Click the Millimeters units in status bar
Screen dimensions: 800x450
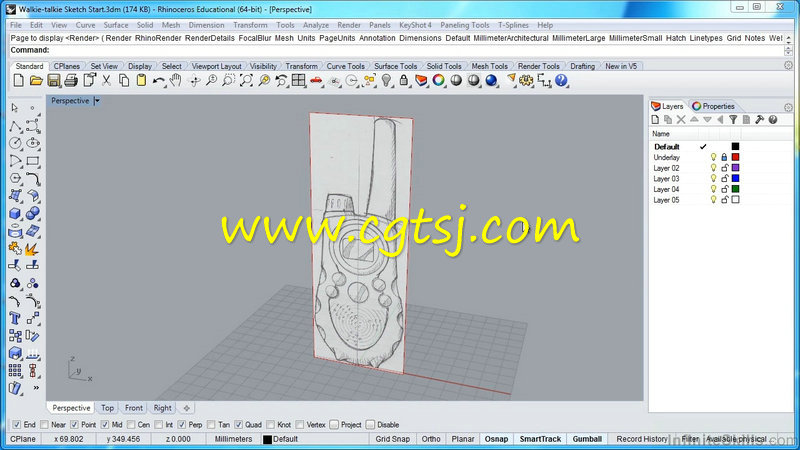pyautogui.click(x=233, y=439)
